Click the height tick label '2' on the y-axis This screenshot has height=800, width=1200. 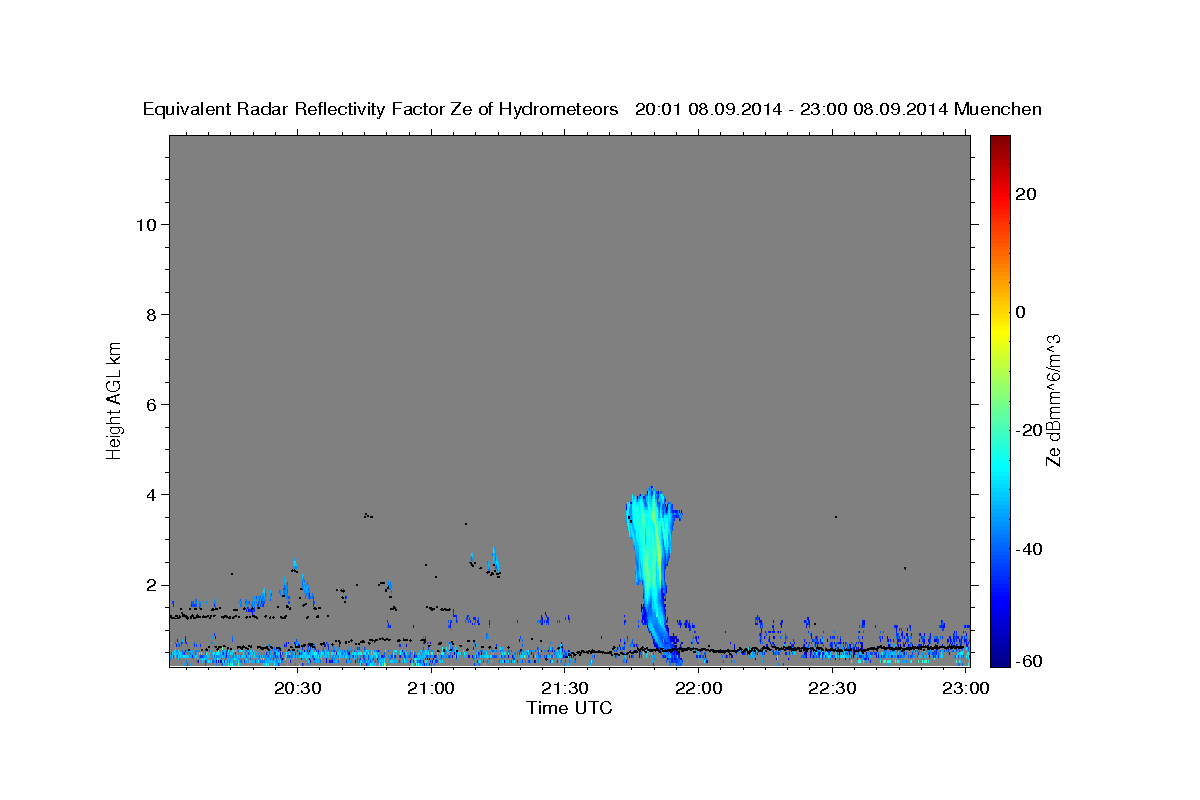pos(153,585)
